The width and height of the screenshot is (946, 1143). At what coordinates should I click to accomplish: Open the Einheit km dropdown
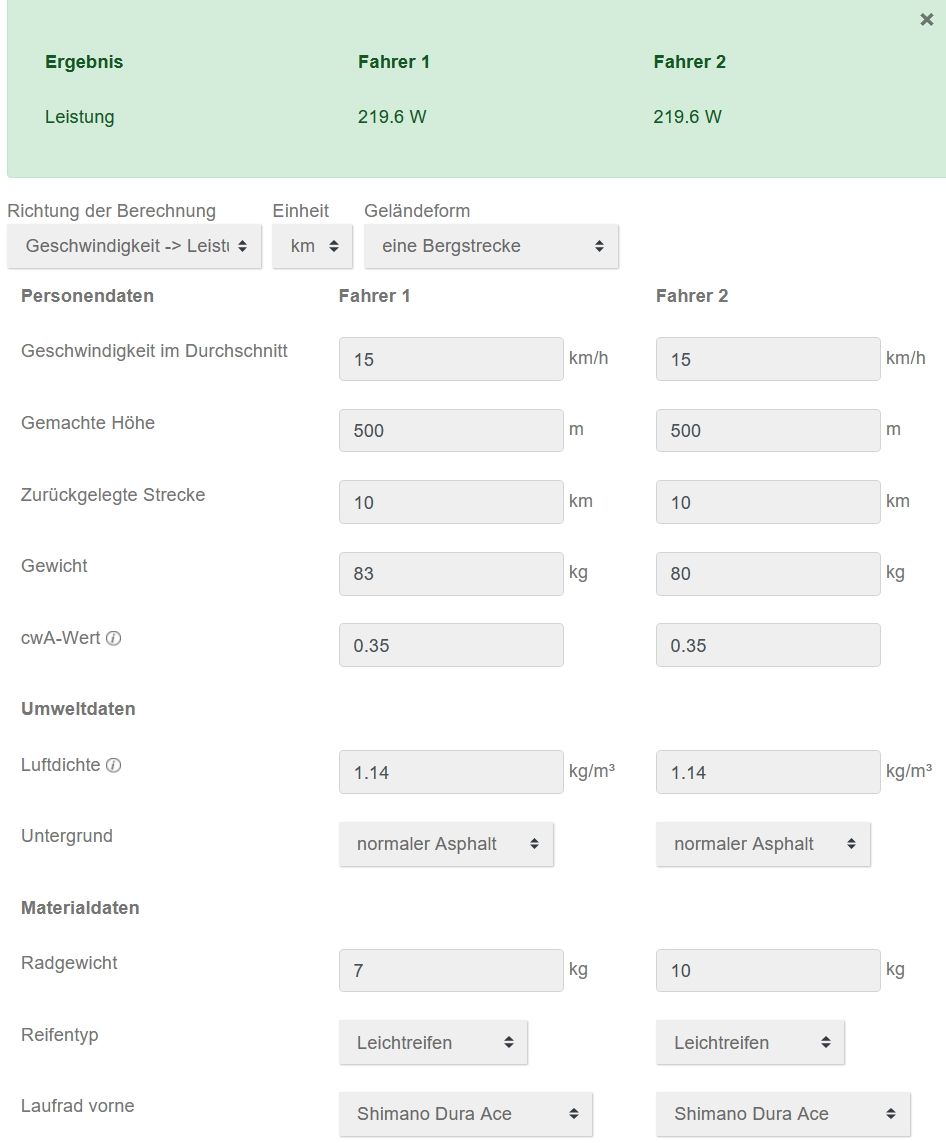(x=312, y=246)
